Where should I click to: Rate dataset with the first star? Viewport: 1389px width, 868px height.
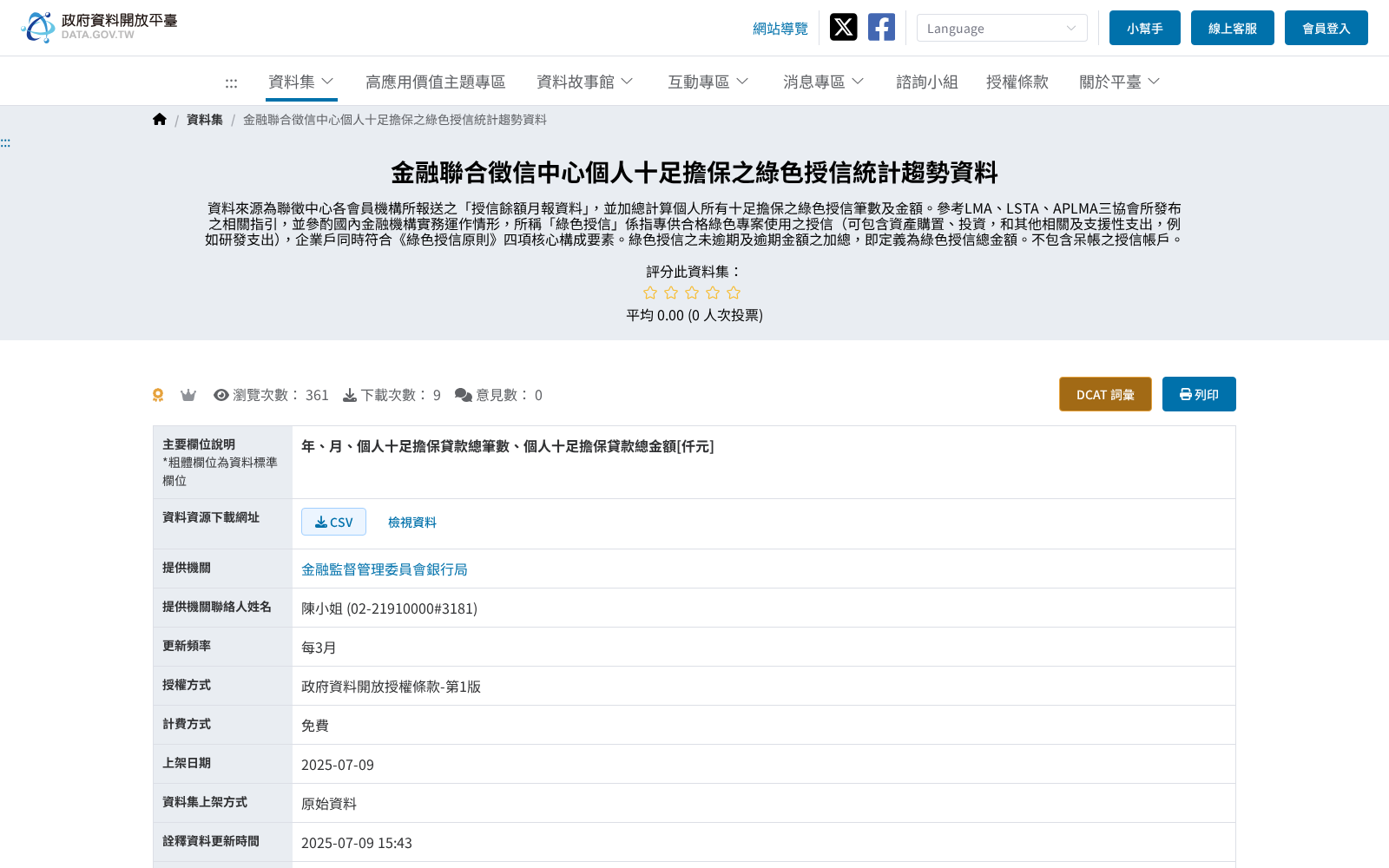(650, 293)
